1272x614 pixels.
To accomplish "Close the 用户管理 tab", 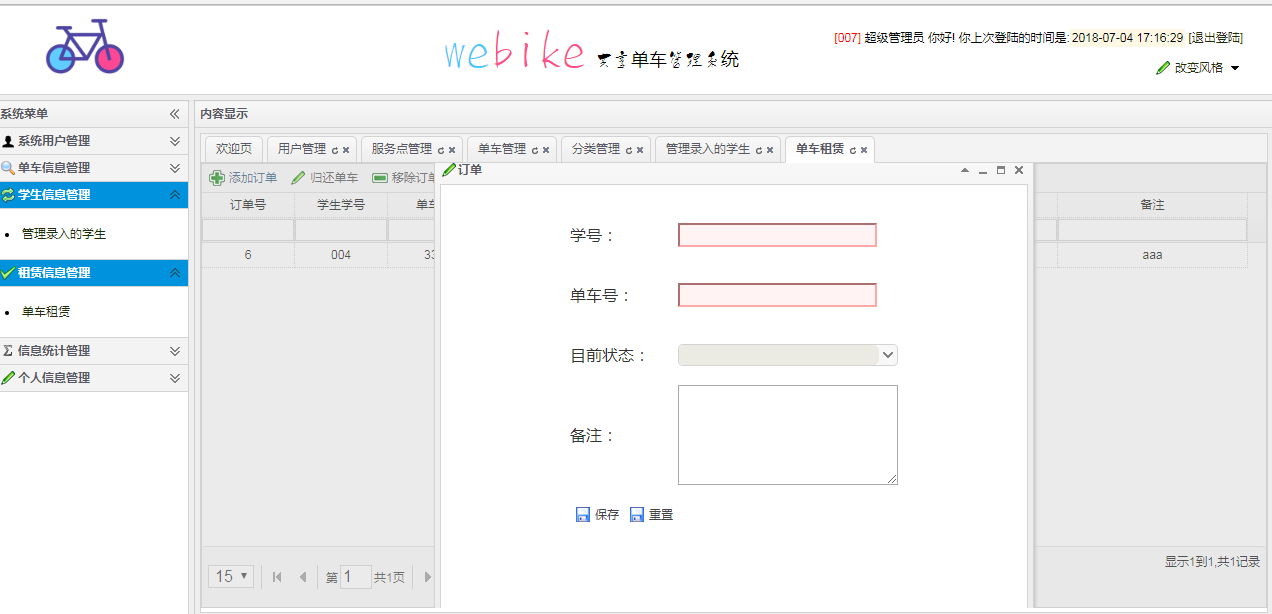I will [346, 150].
